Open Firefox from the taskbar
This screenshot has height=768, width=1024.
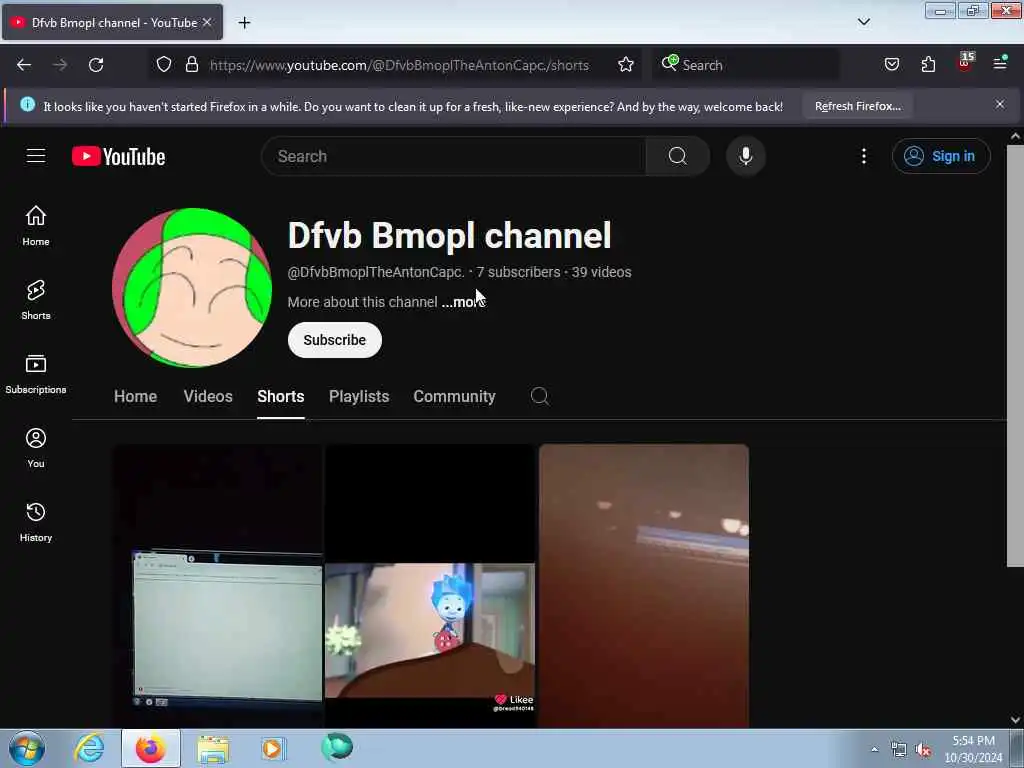(x=151, y=748)
